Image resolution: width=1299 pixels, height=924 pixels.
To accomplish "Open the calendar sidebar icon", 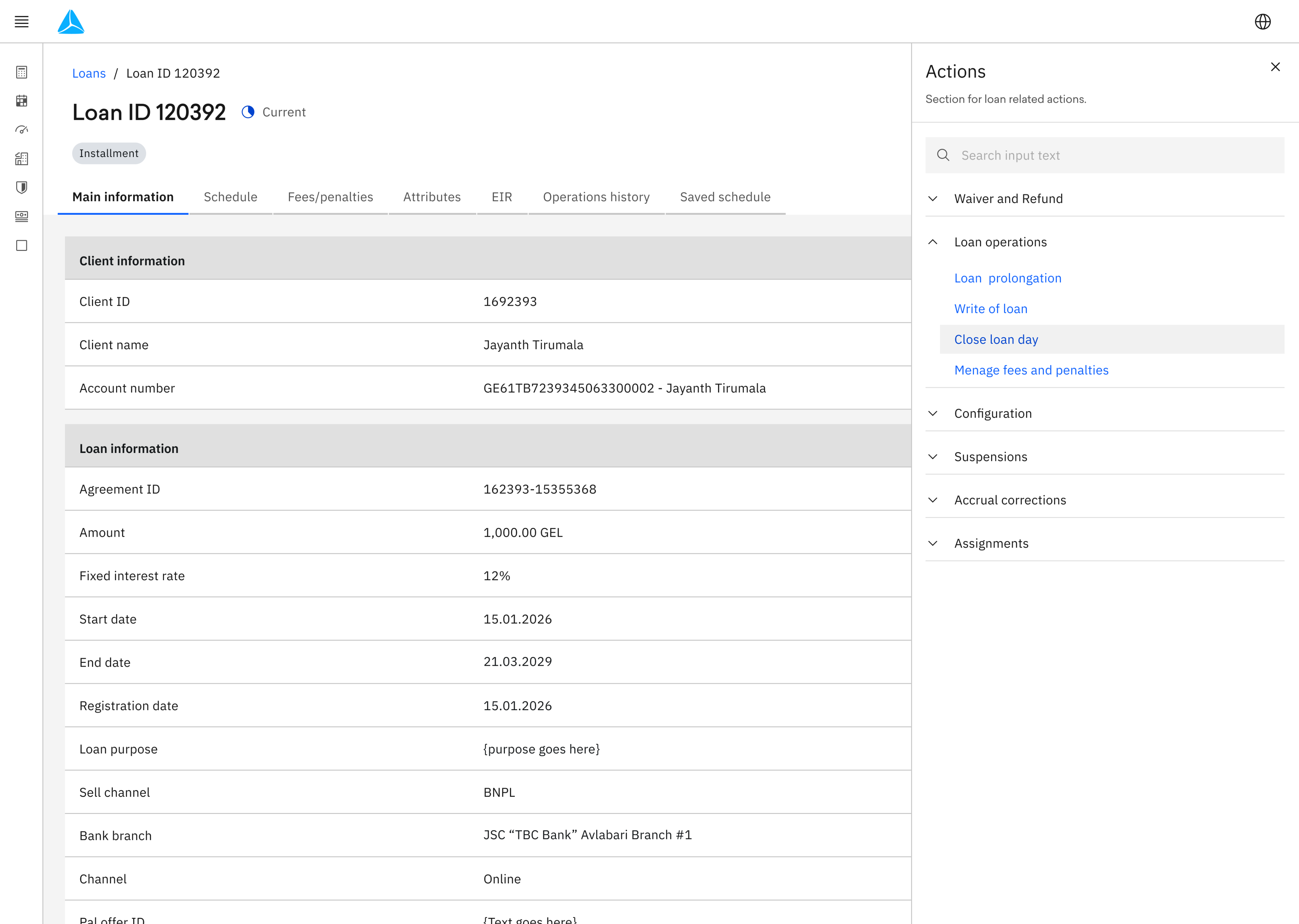I will click(x=22, y=101).
